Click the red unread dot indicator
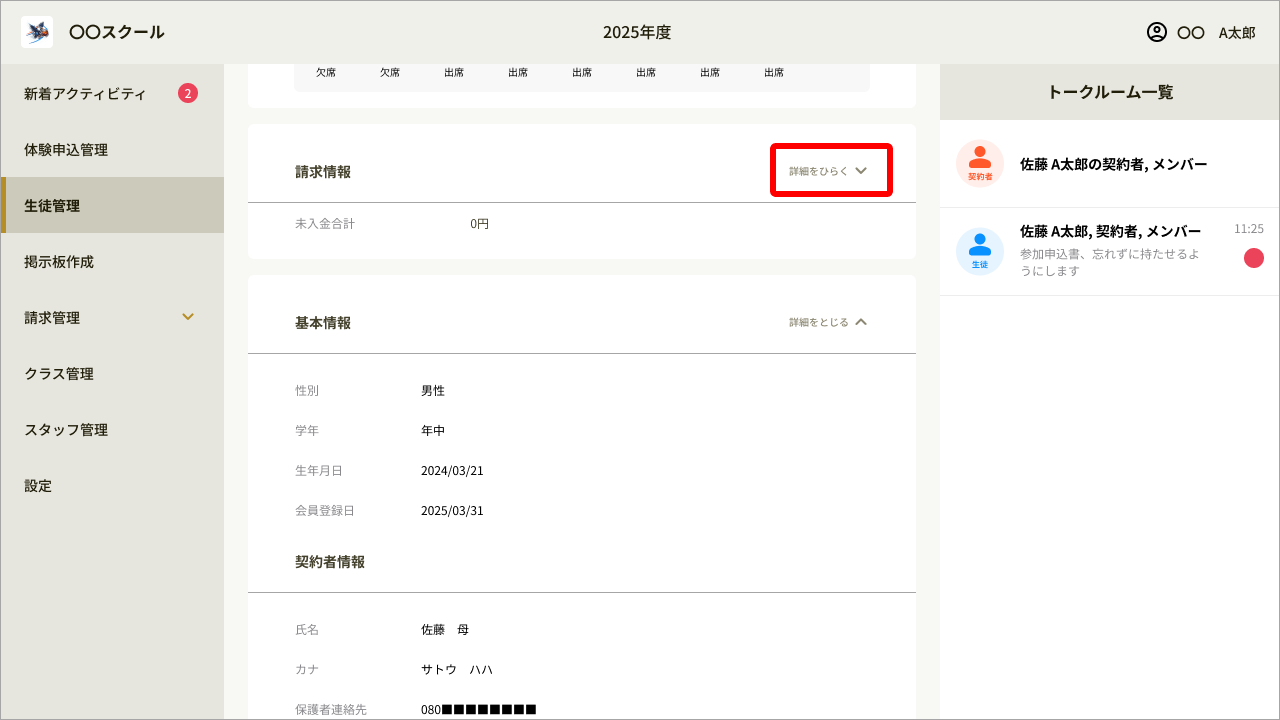 [1254, 257]
